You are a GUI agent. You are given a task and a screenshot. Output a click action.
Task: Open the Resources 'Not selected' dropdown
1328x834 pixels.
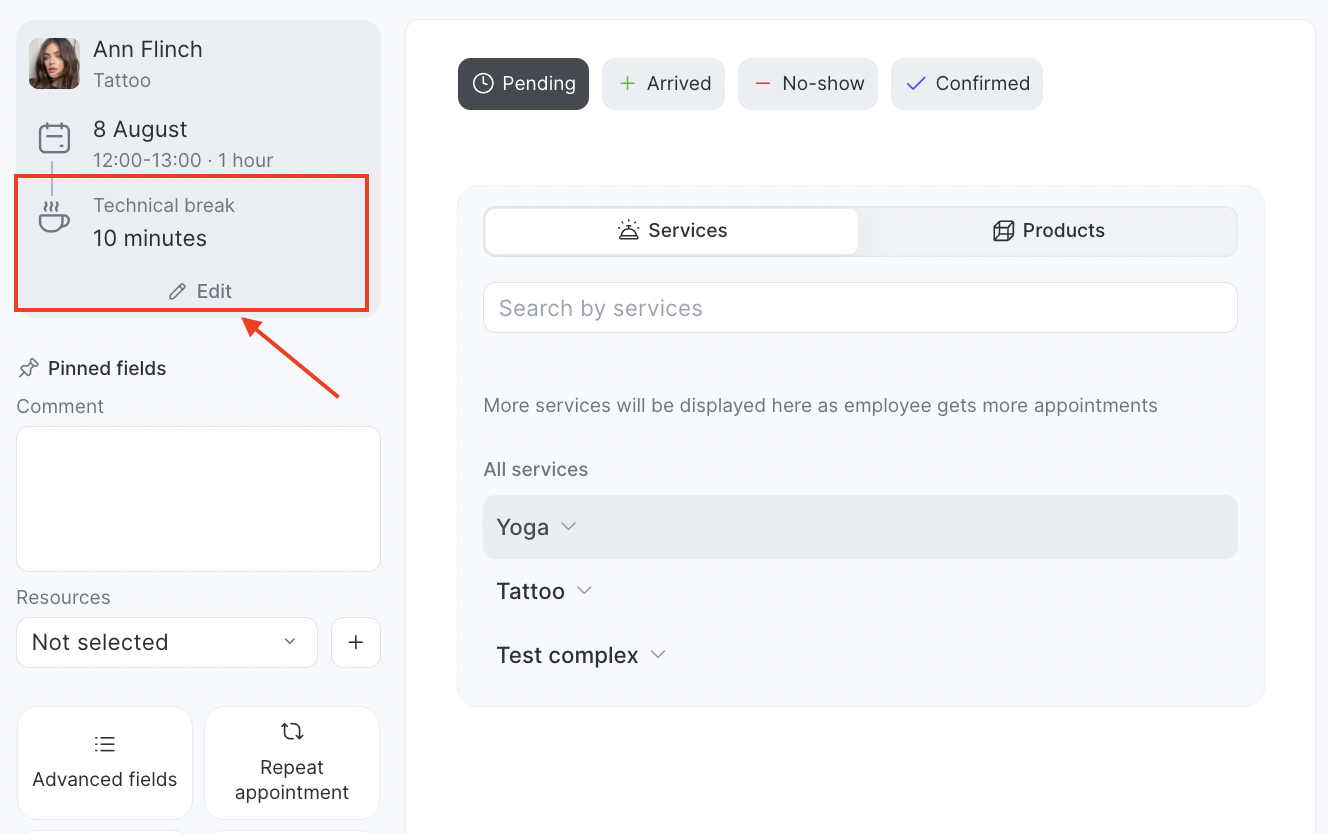click(167, 642)
